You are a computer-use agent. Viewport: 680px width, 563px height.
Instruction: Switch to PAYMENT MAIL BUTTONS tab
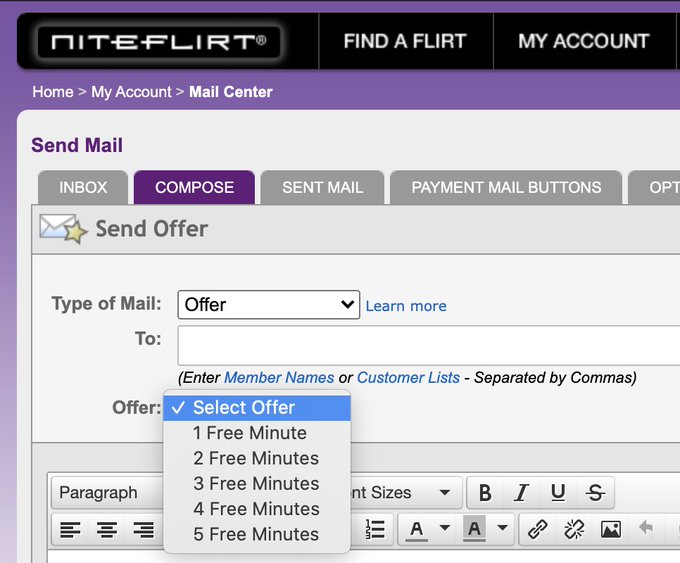click(506, 188)
